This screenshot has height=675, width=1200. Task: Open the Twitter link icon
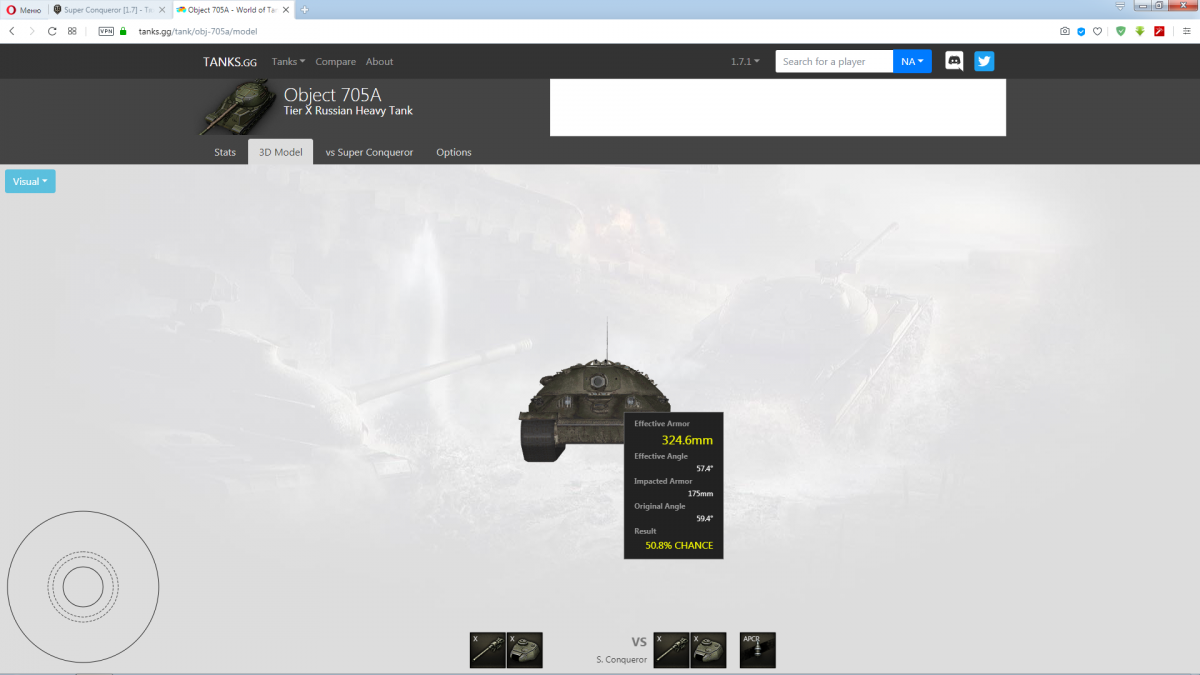(984, 61)
